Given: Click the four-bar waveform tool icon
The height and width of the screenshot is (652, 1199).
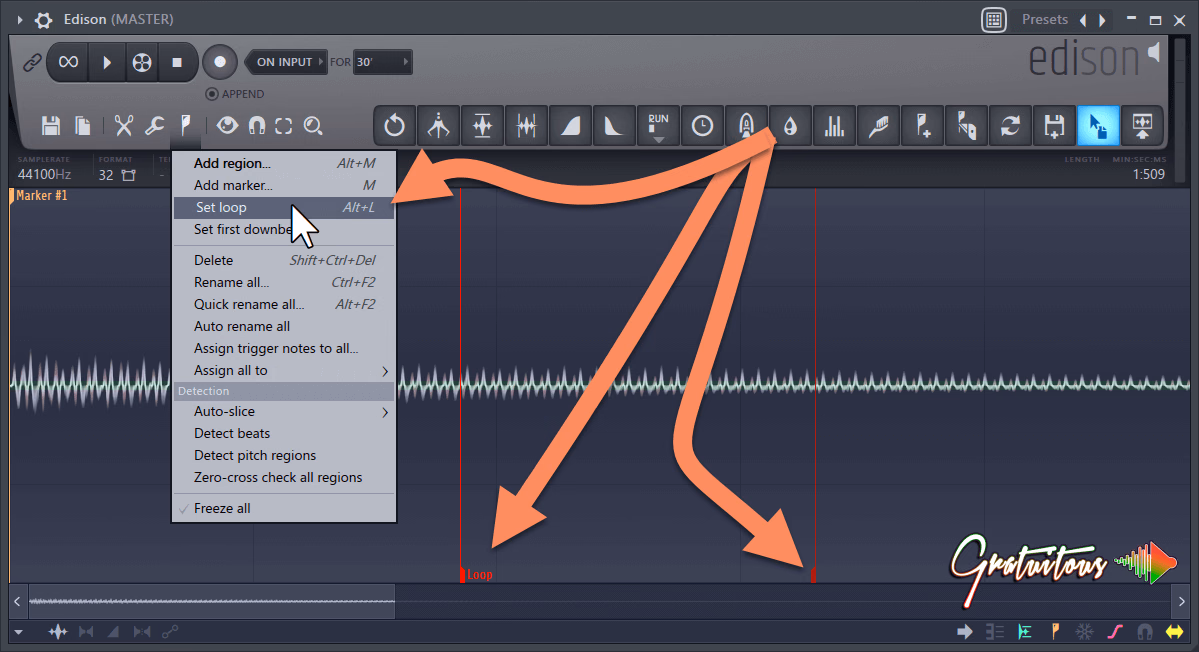Looking at the screenshot, I should tap(526, 125).
